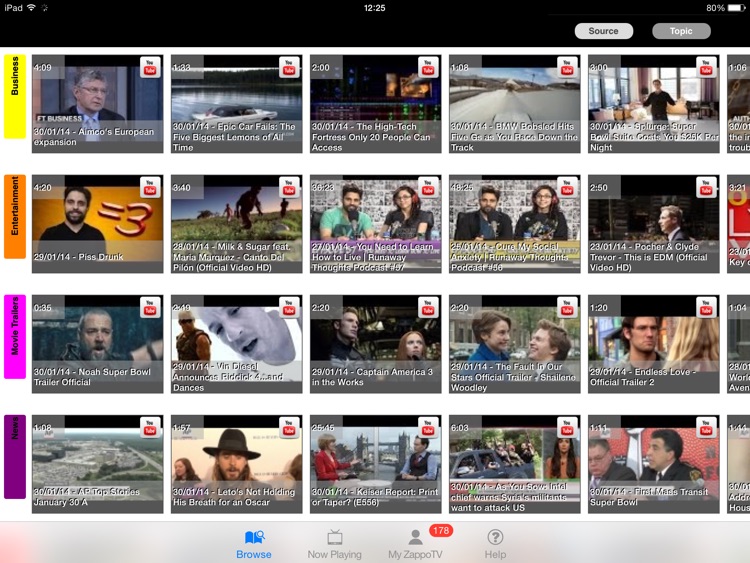750x563 pixels.
Task: Tap YouTube icon on First Mass Transit video
Action: (706, 428)
